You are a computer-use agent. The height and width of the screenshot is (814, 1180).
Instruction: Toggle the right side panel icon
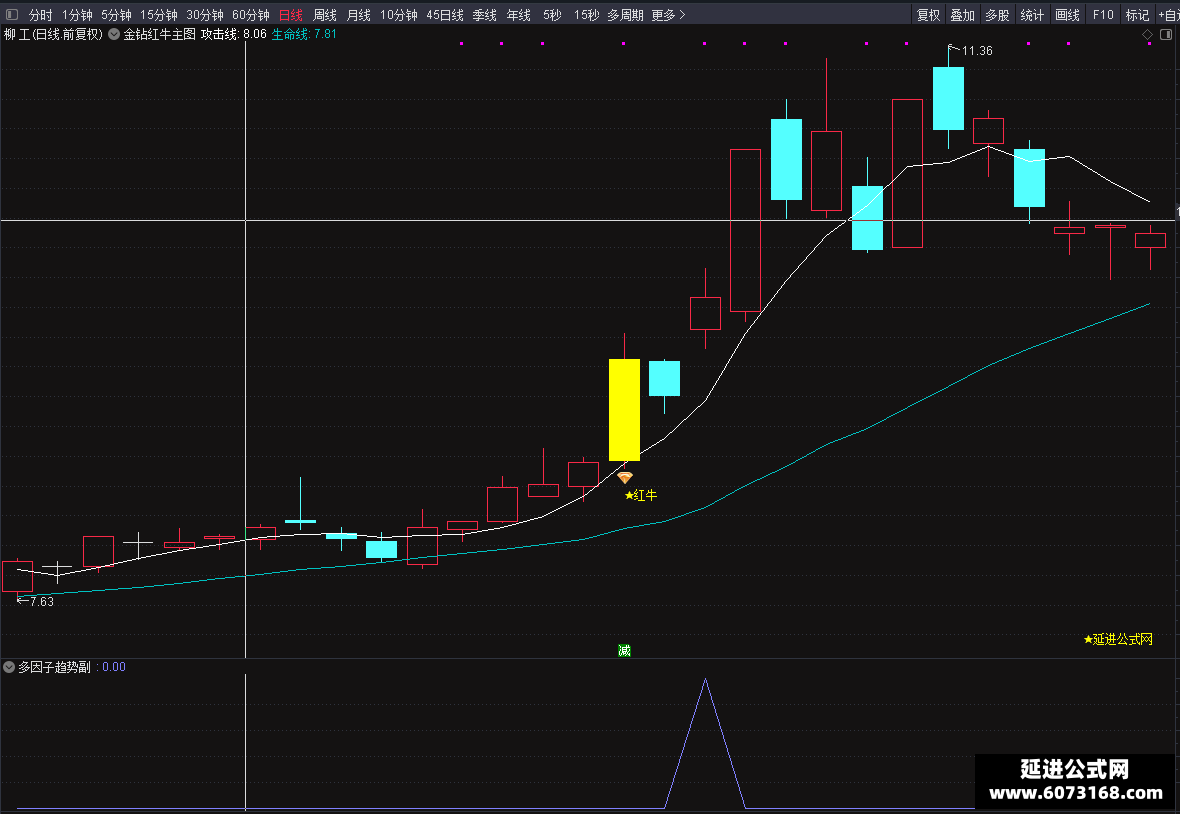pos(1166,35)
